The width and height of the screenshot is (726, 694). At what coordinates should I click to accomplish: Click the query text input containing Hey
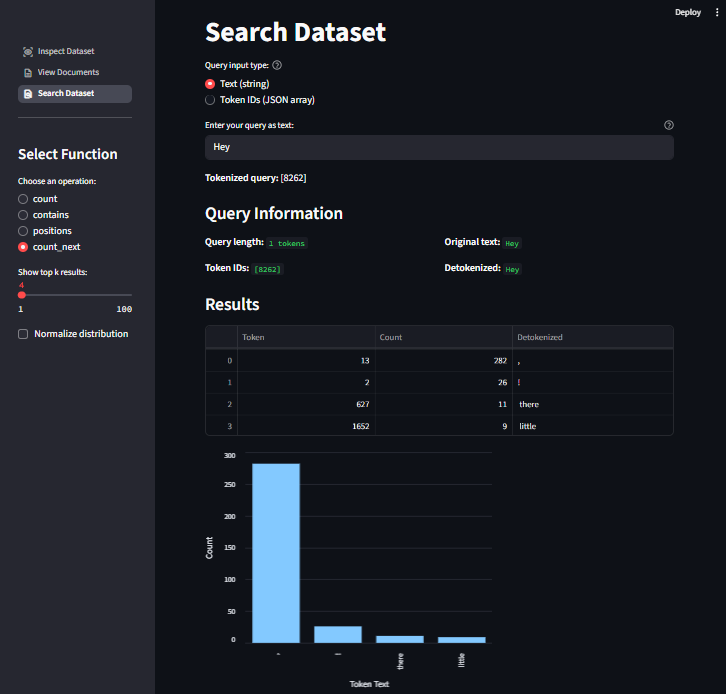point(439,147)
